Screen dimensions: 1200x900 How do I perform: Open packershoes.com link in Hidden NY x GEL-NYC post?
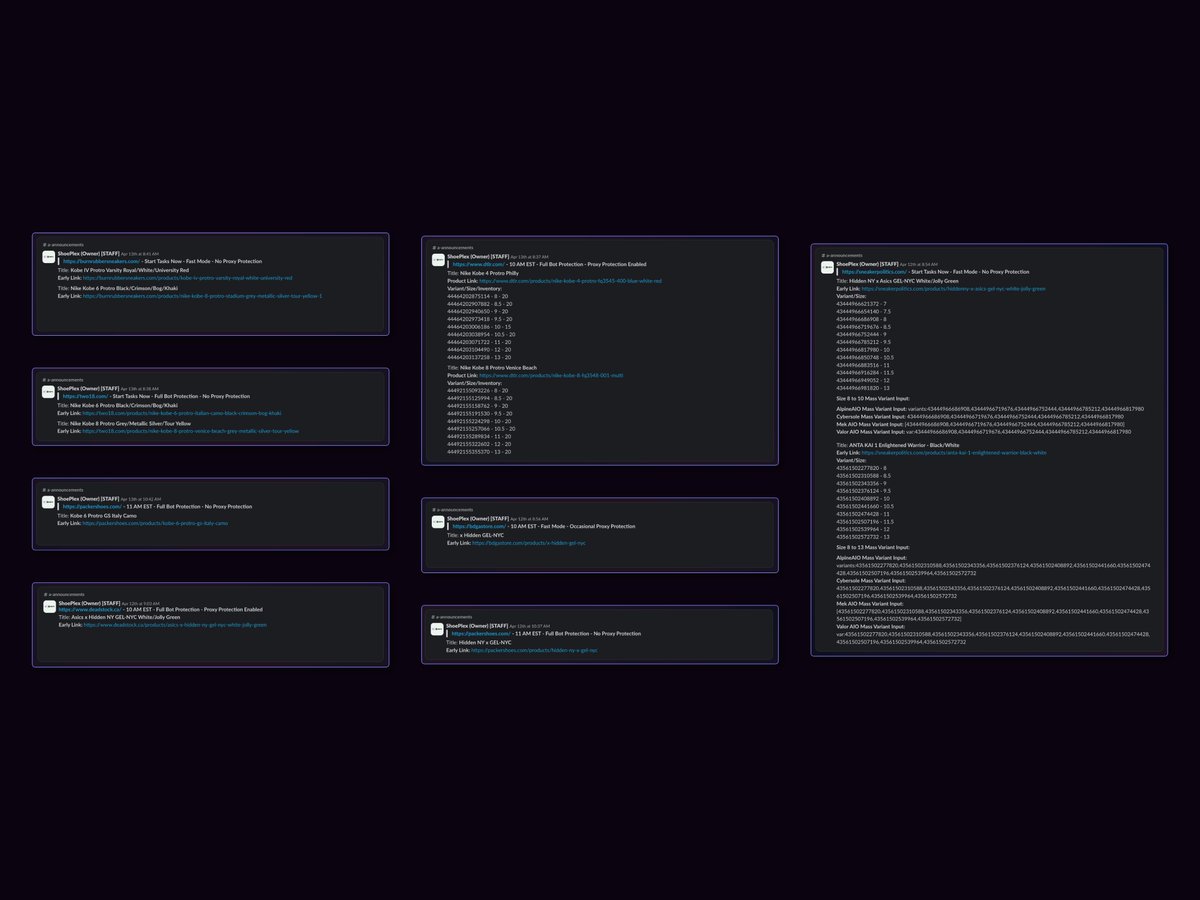click(481, 634)
